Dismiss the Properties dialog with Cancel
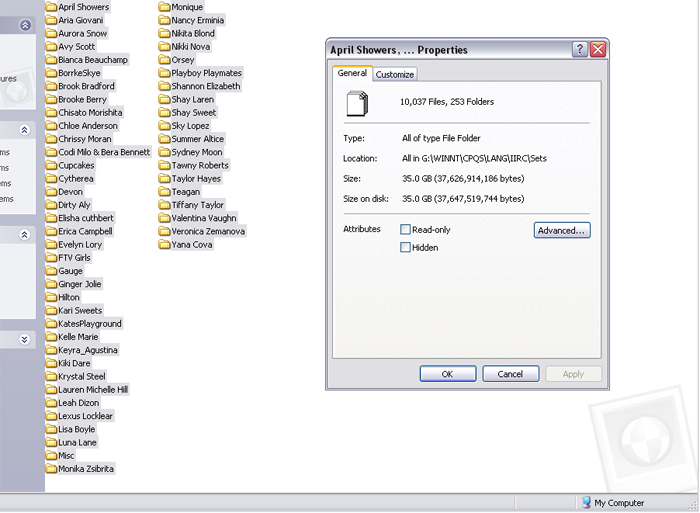The image size is (700, 513). (x=510, y=374)
